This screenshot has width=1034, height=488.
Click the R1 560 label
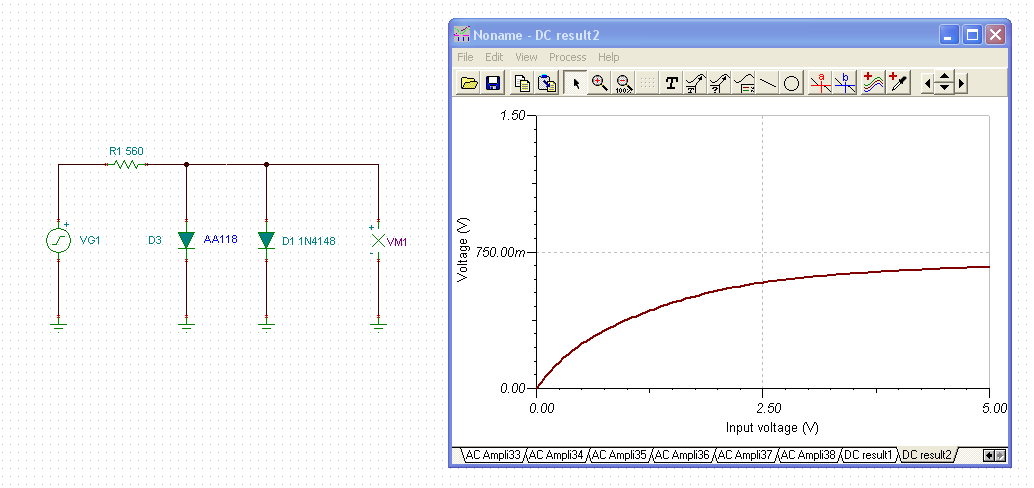coord(126,151)
